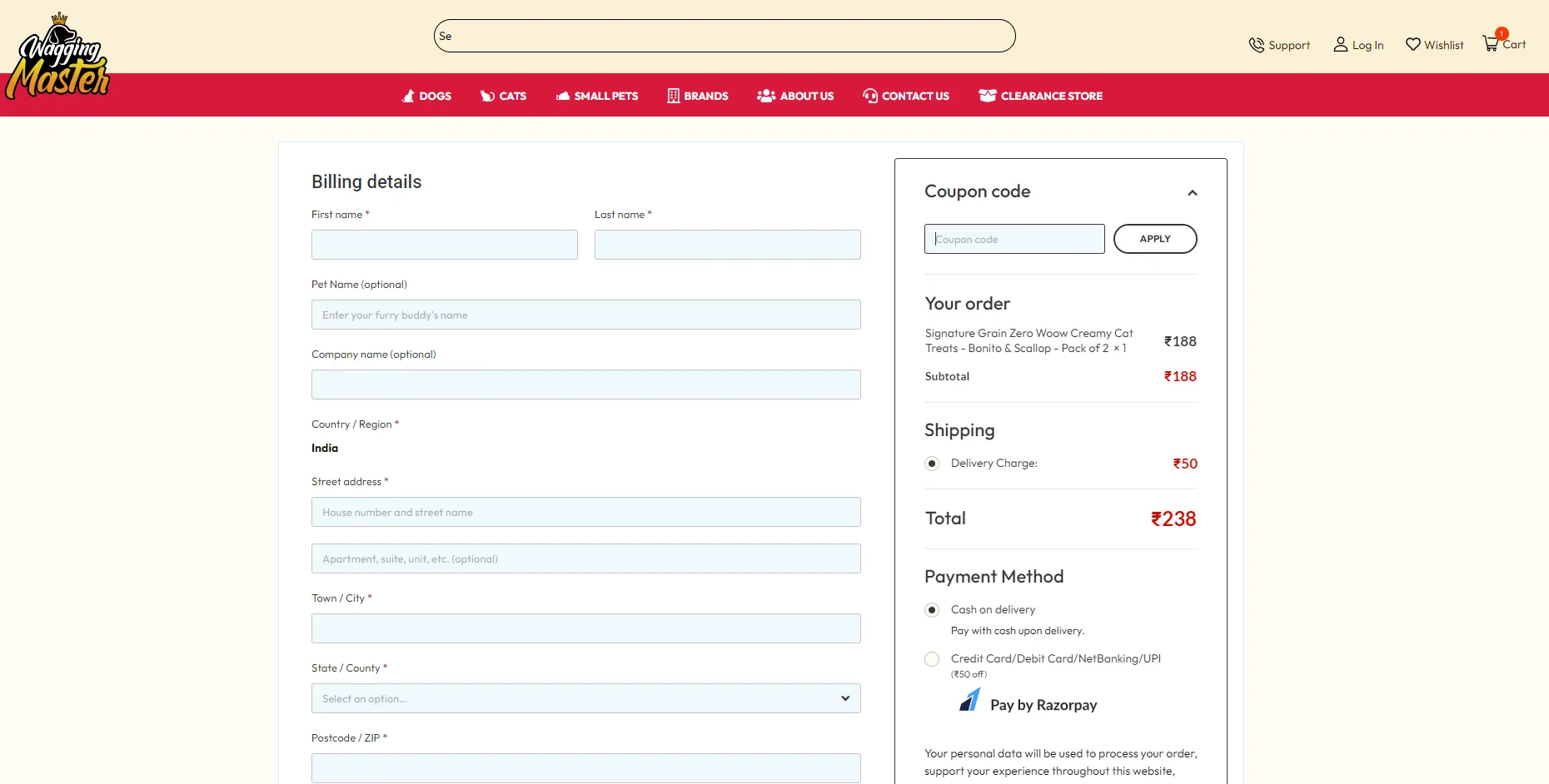Choose Credit Card/Debit Card/NetBanking/UPI payment
This screenshot has height=784, width=1549.
point(932,659)
